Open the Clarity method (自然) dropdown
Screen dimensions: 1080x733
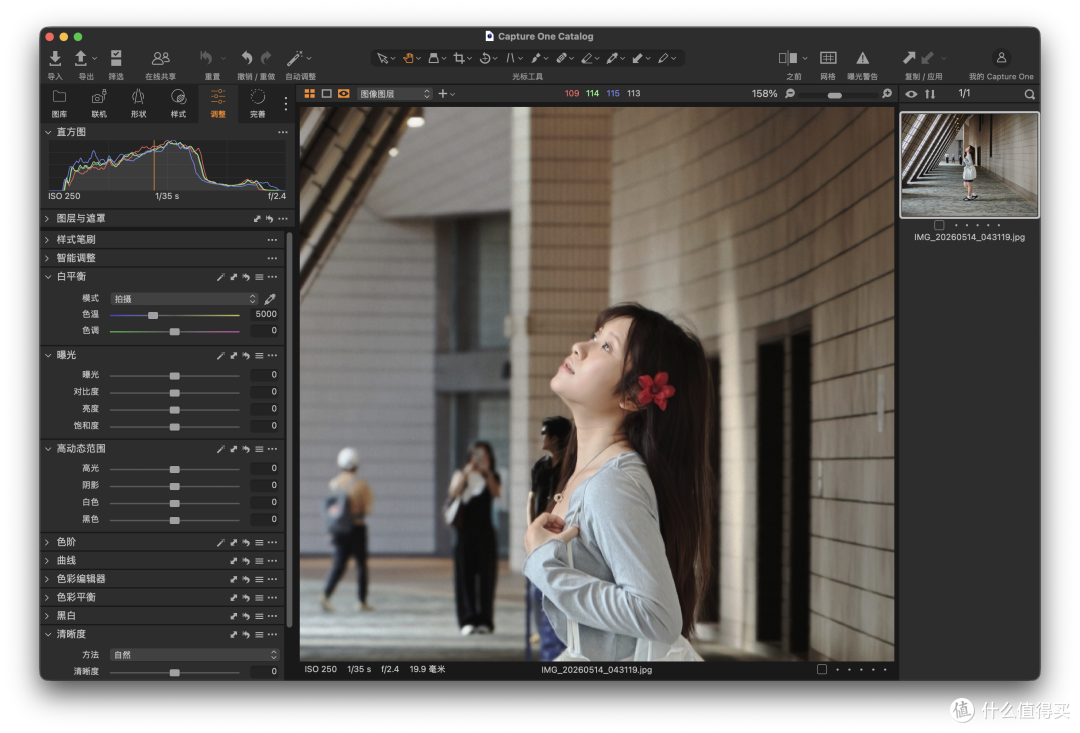tap(195, 654)
